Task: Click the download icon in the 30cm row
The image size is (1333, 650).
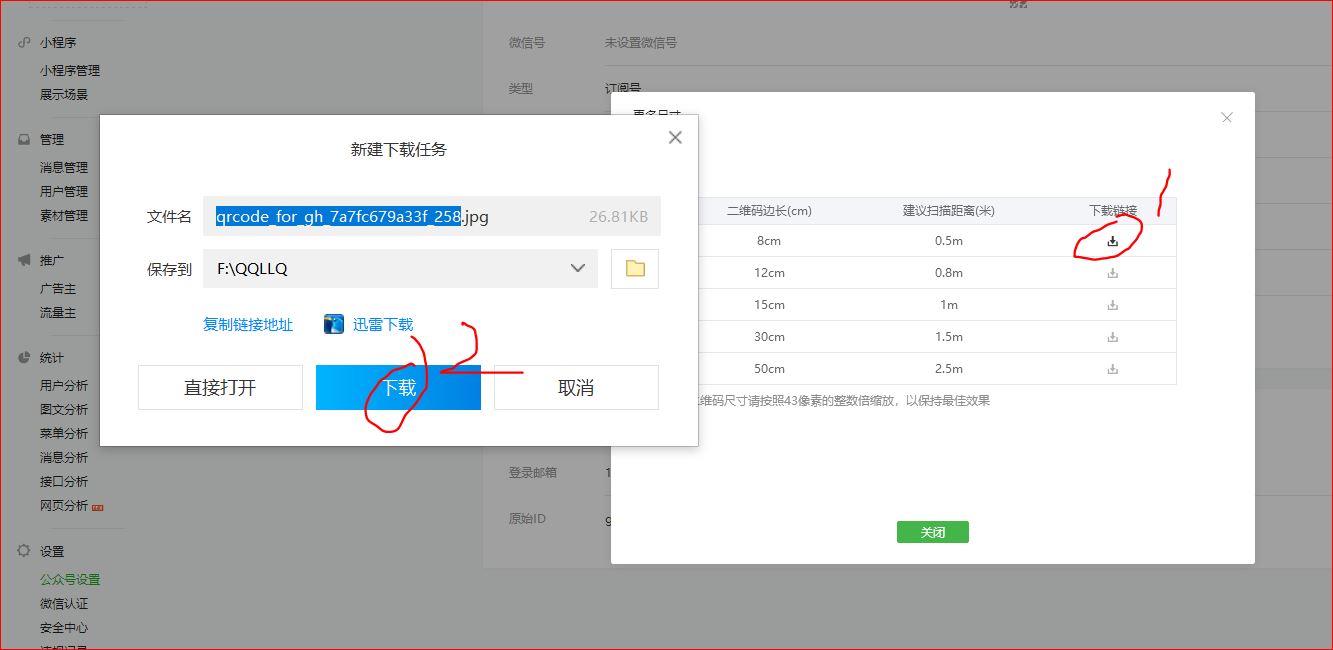Action: pos(1113,337)
